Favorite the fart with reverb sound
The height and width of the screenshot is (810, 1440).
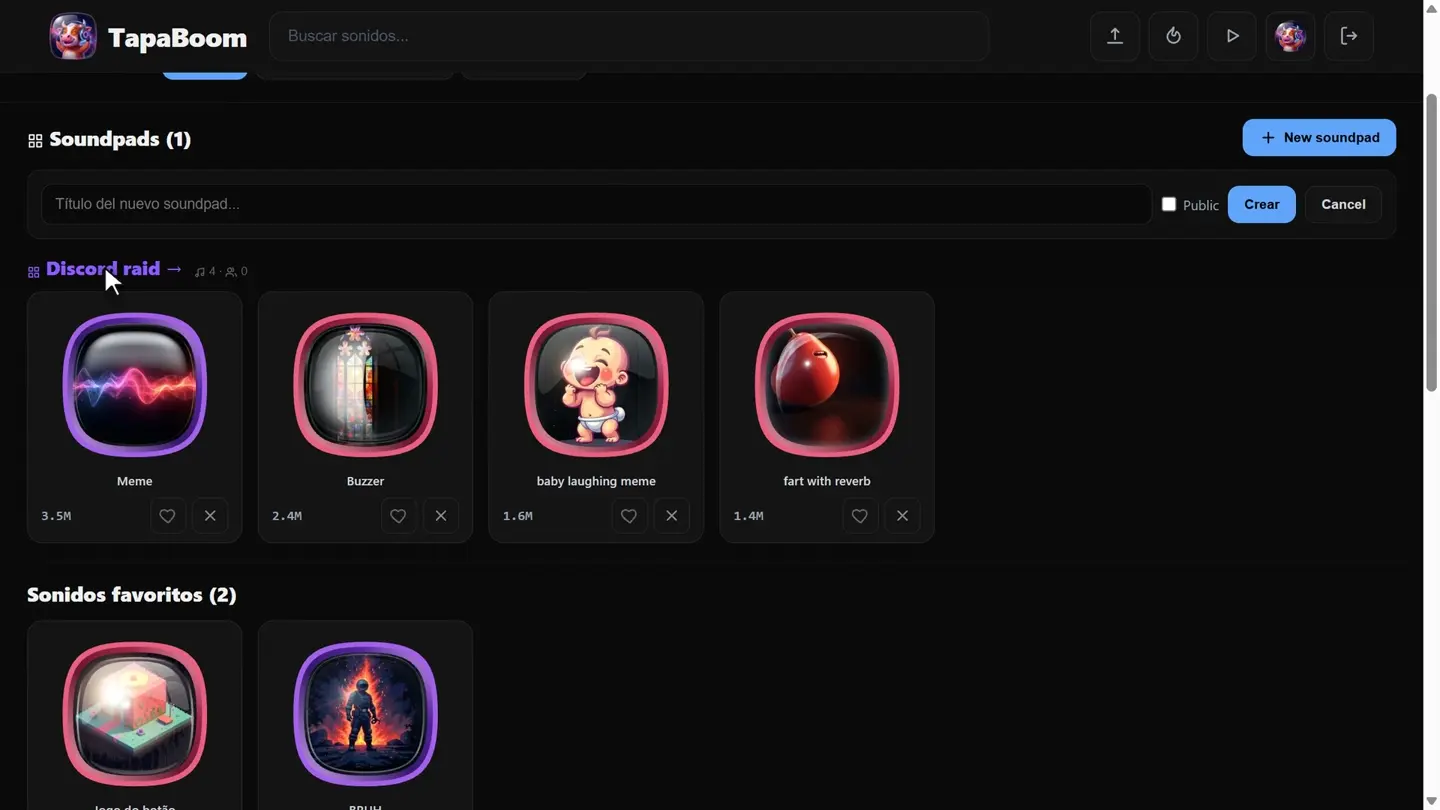[x=860, y=516]
